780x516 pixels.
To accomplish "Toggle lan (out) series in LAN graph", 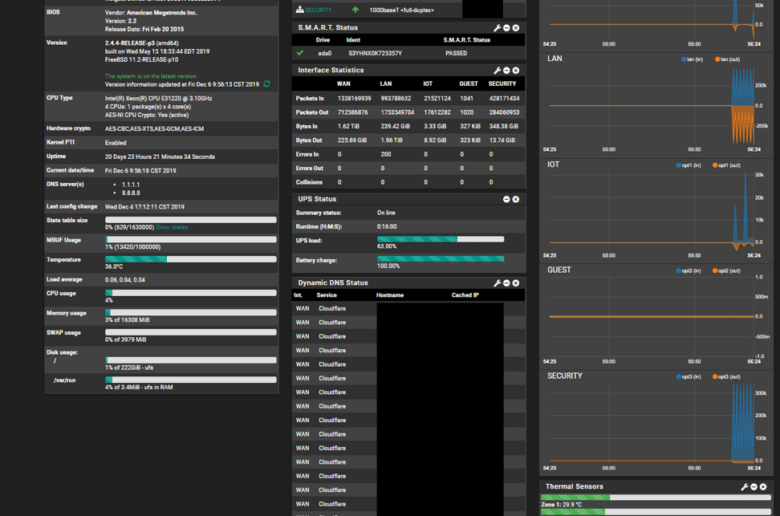I will (727, 59).
